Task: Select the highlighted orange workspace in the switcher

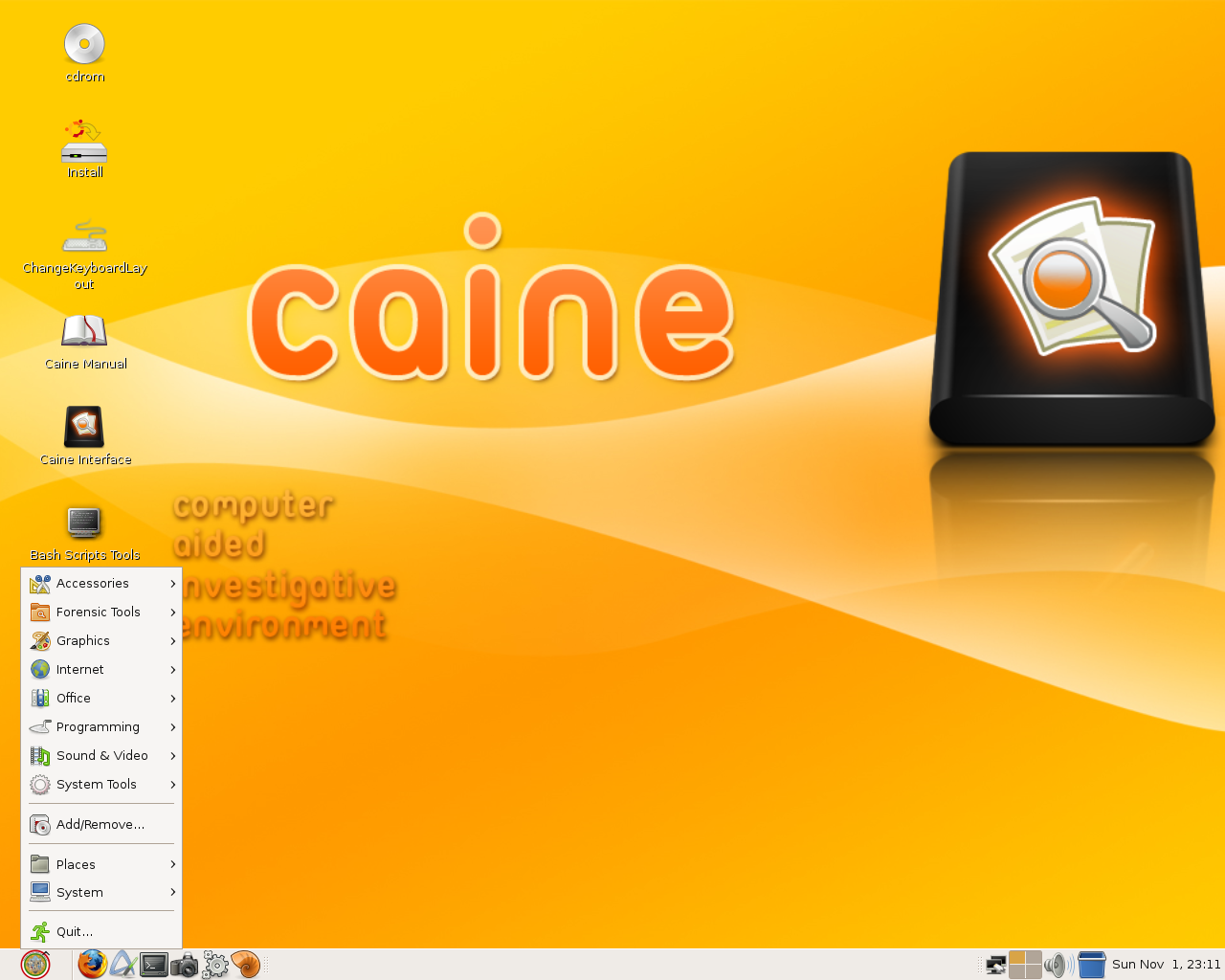Action: click(x=1017, y=958)
